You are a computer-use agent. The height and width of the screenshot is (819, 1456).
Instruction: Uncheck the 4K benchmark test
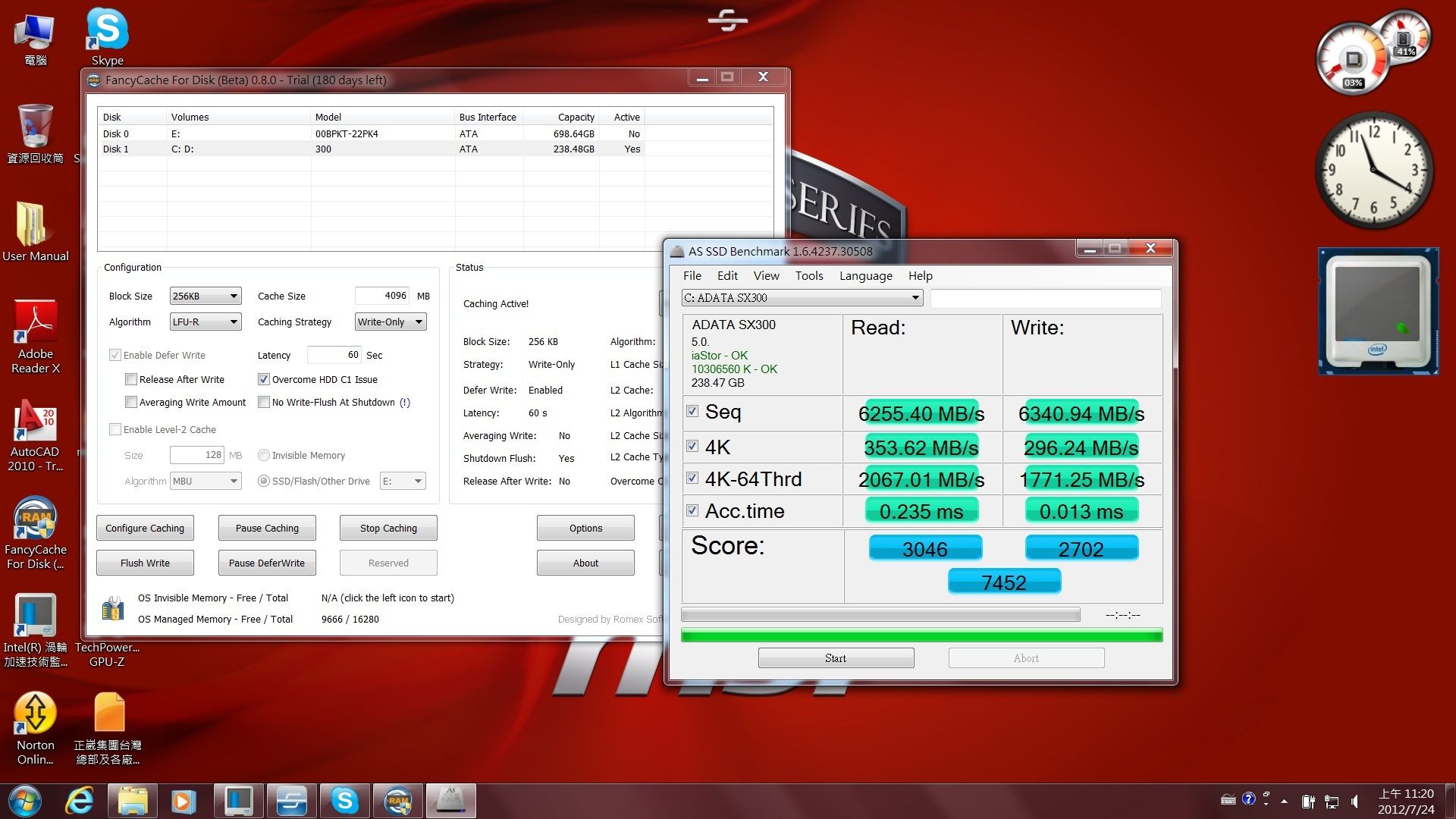[692, 446]
